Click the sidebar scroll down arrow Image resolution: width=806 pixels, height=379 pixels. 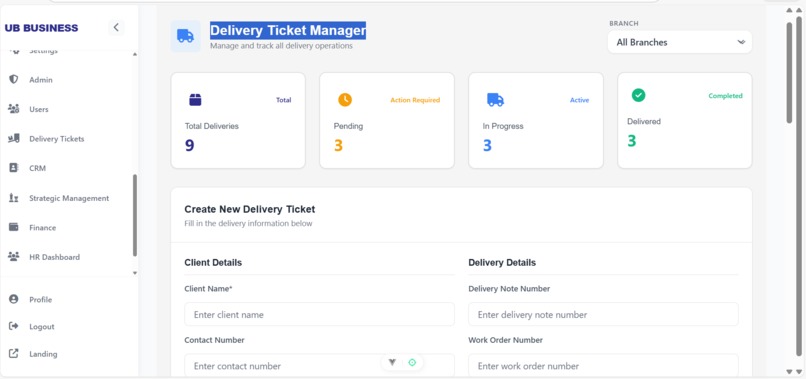[x=135, y=273]
